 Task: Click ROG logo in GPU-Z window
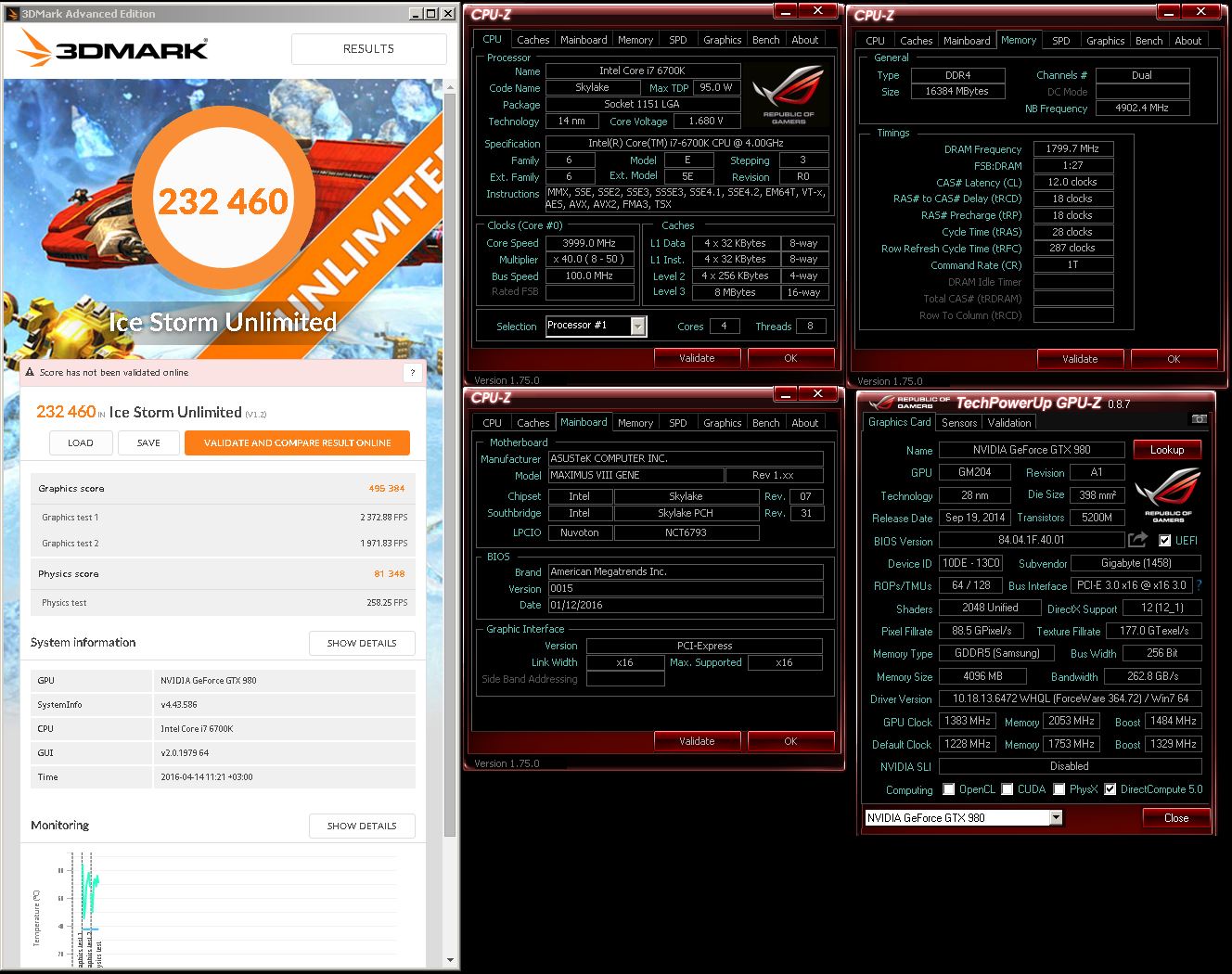pos(1168,495)
